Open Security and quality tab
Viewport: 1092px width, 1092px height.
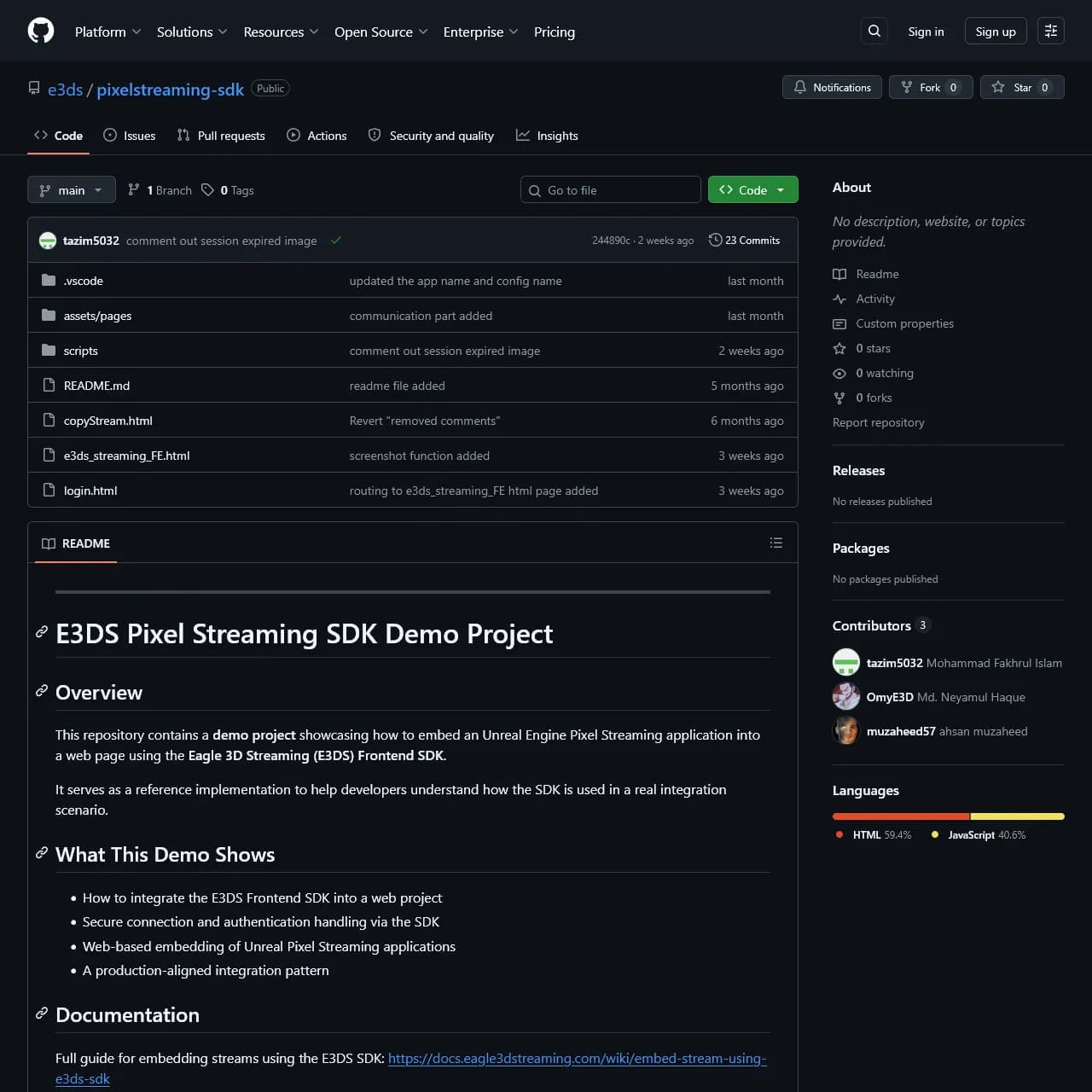coord(431,136)
